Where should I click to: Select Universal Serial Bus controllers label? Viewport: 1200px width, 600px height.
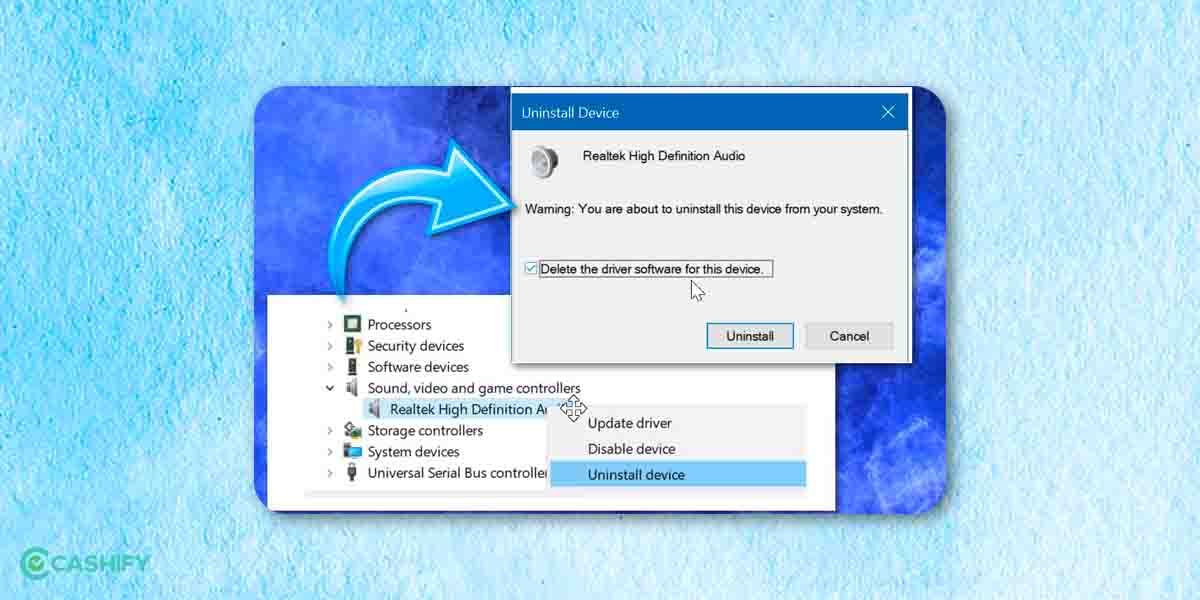pyautogui.click(x=457, y=473)
